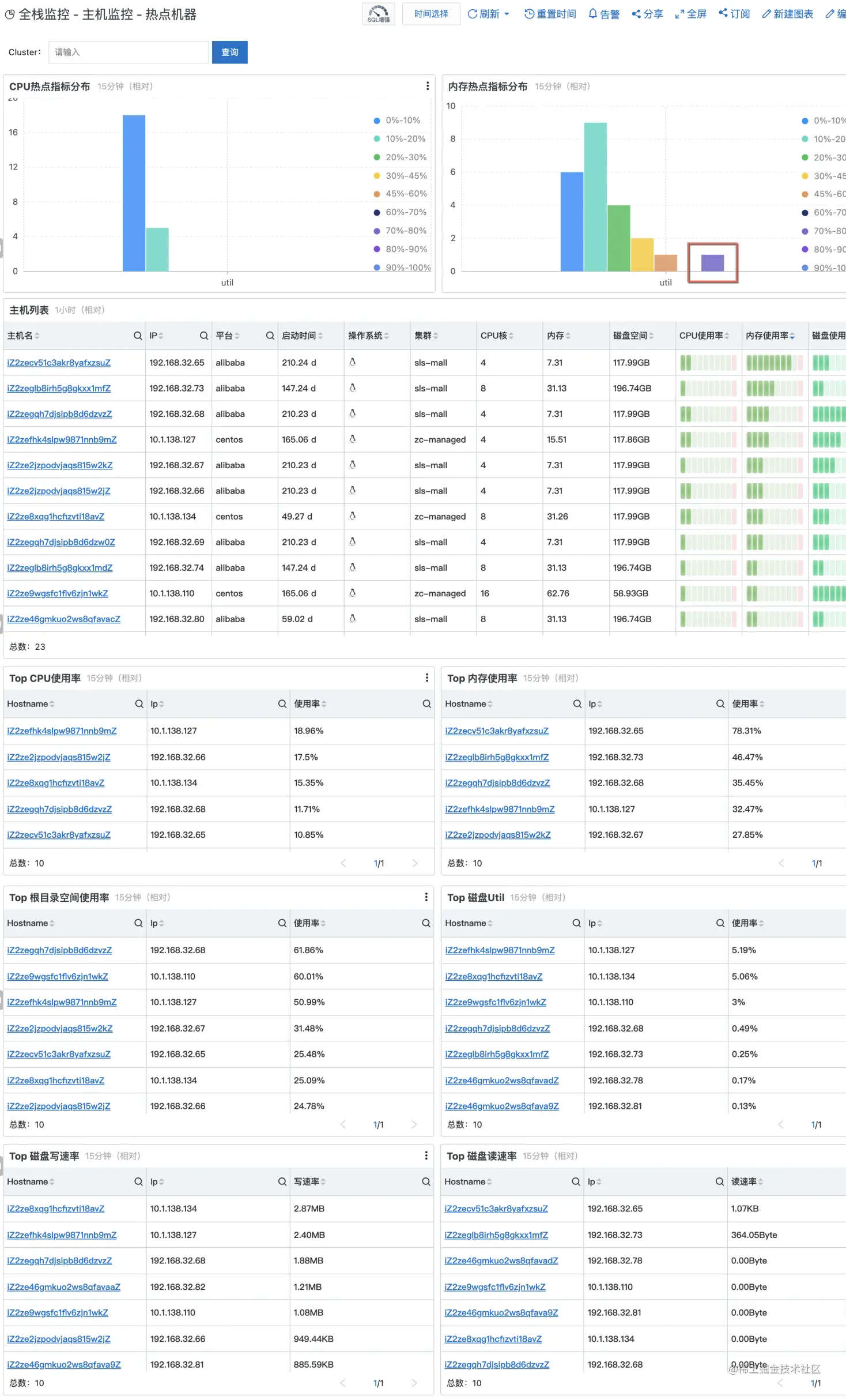The height and width of the screenshot is (1400, 846).
Task: Click memory usage bar for 10.1.138.127 row
Action: 775,439
